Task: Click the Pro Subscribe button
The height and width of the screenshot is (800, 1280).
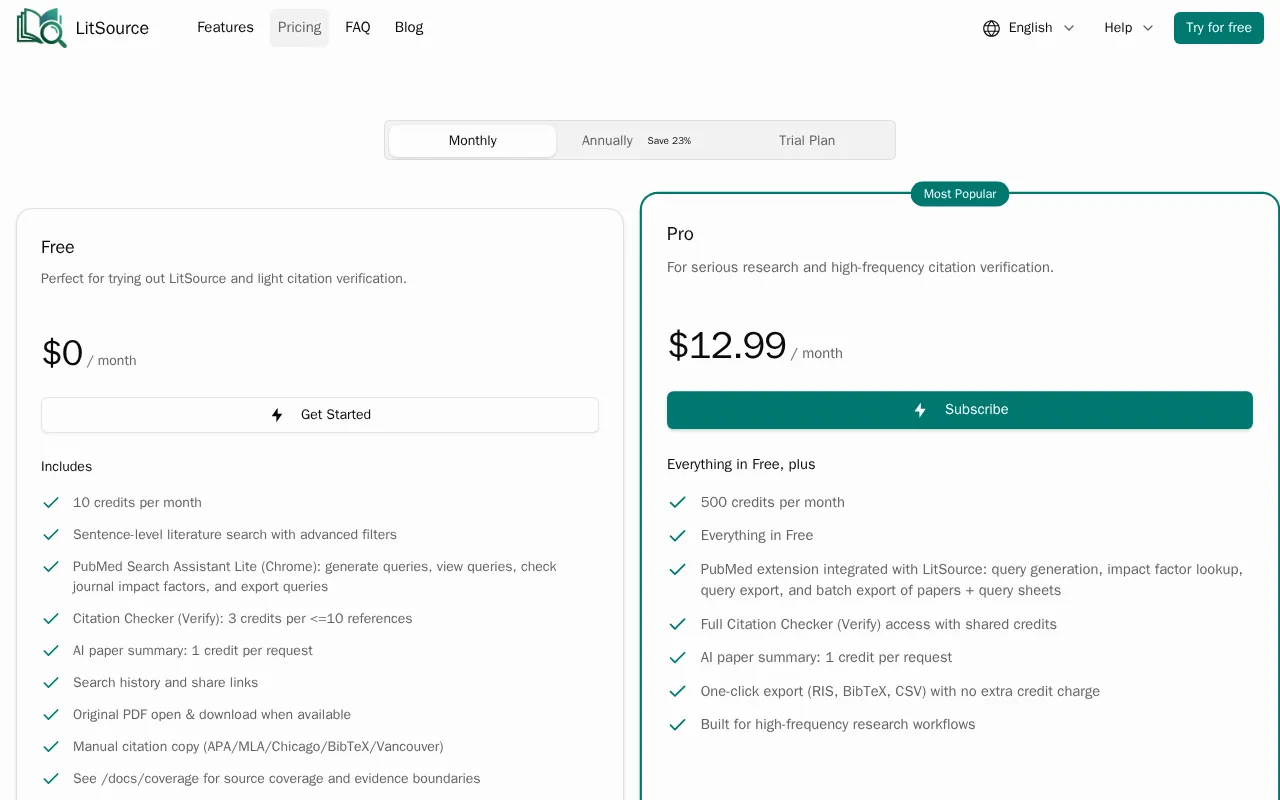Action: [x=960, y=410]
